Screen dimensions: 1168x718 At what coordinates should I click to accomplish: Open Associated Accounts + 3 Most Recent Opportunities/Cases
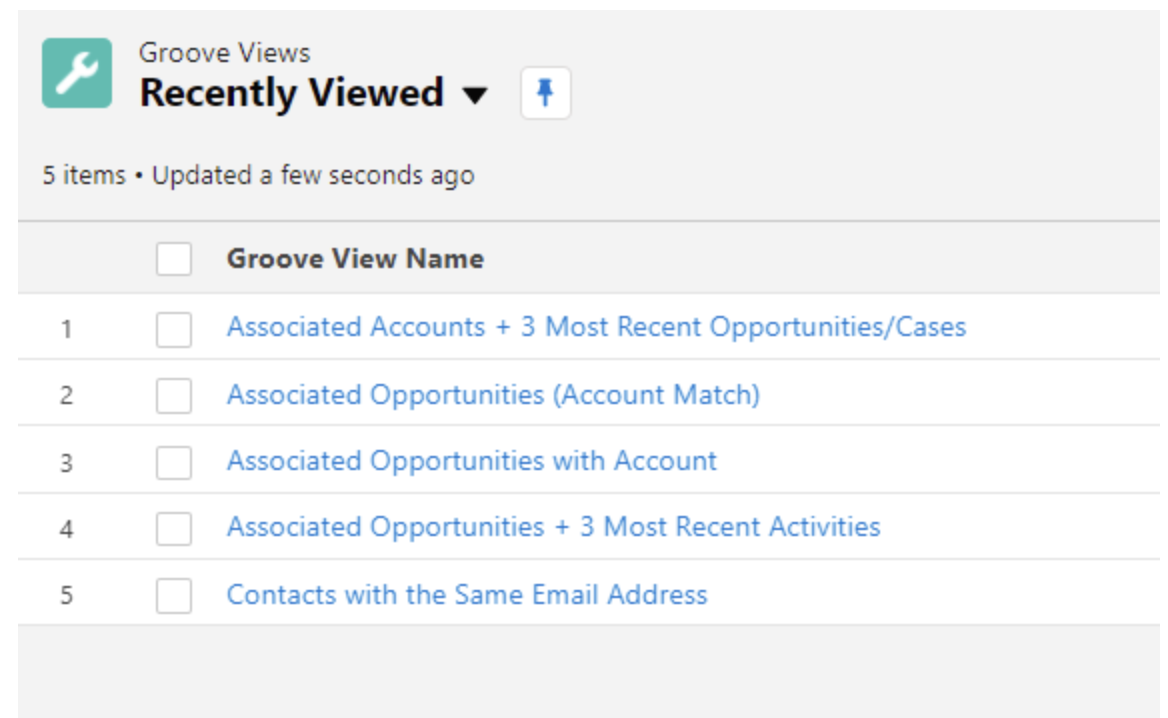596,327
